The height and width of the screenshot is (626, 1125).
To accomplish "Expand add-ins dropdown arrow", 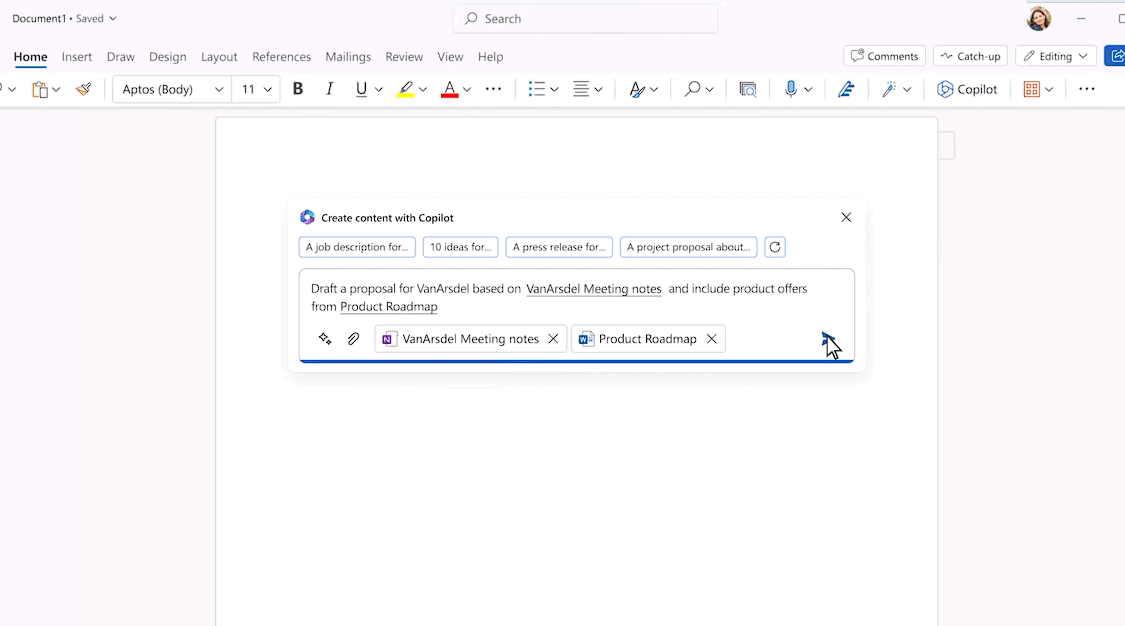I will (x=1049, y=90).
